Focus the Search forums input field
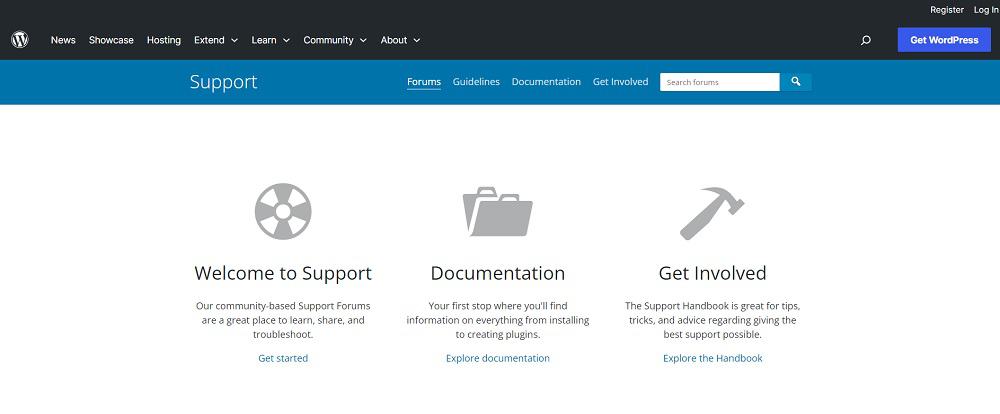The width and height of the screenshot is (1000, 414). click(719, 82)
